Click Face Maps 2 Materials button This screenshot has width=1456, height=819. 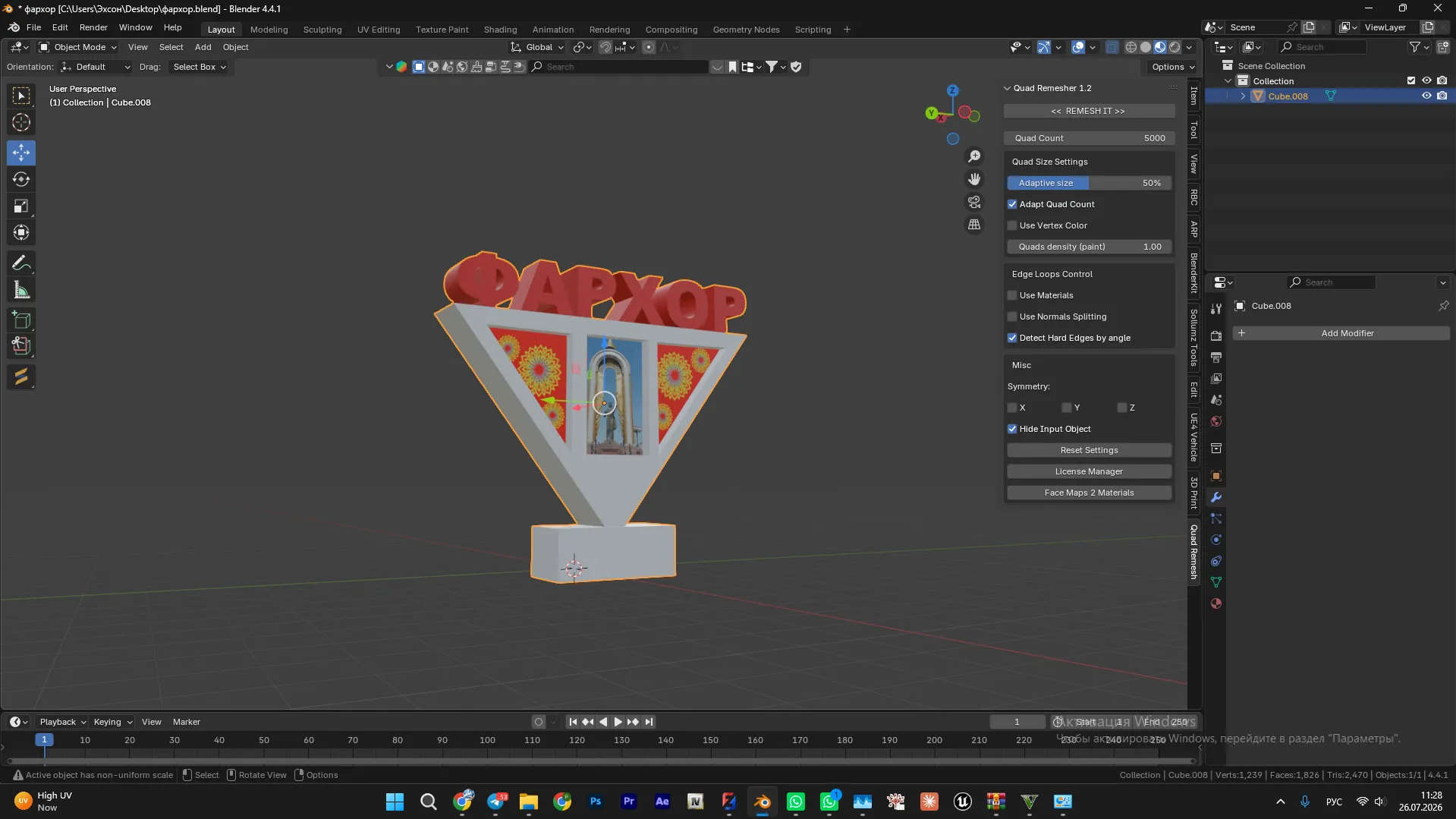click(x=1089, y=493)
